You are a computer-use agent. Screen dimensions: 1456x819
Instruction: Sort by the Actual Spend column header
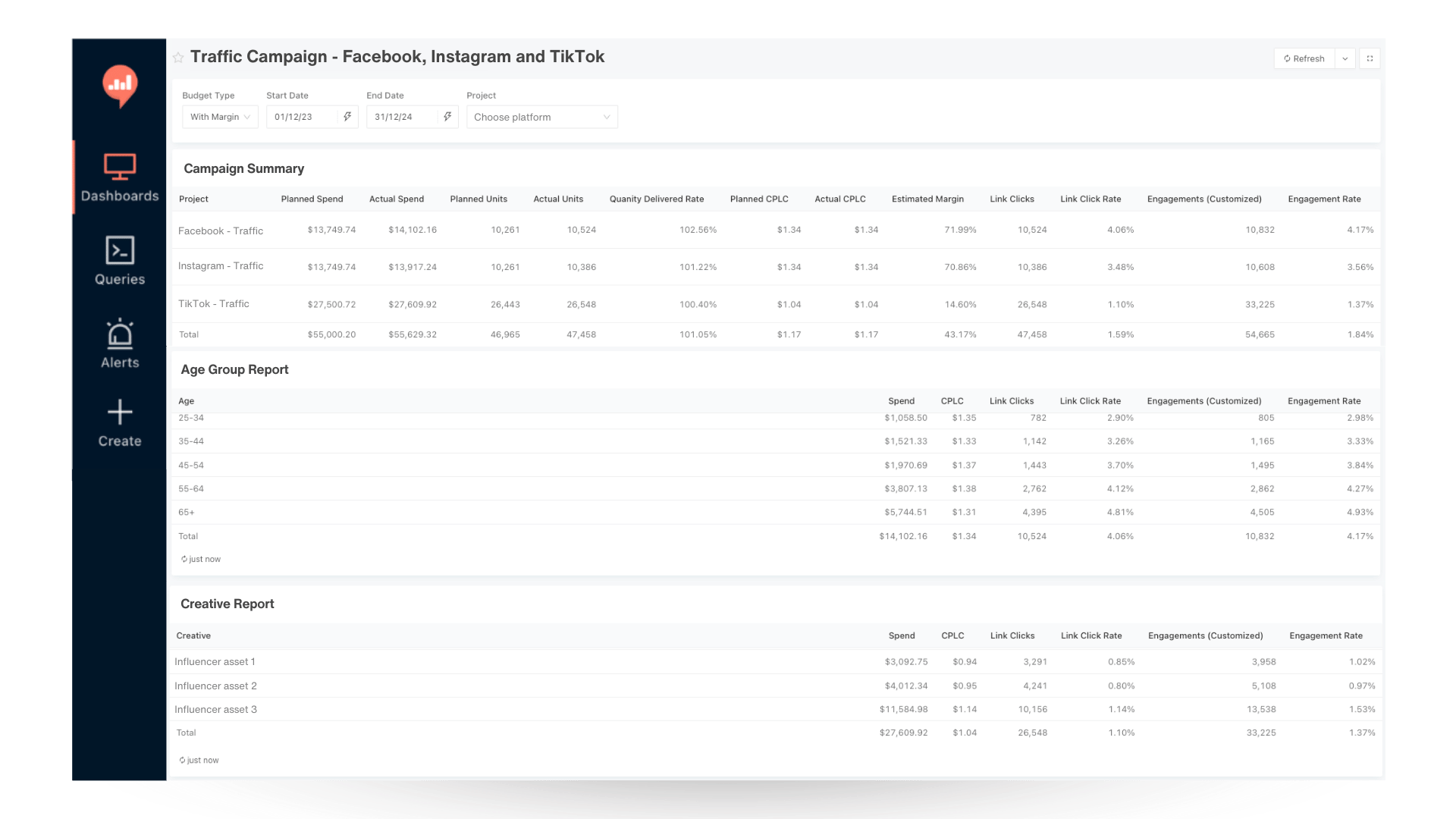click(396, 199)
